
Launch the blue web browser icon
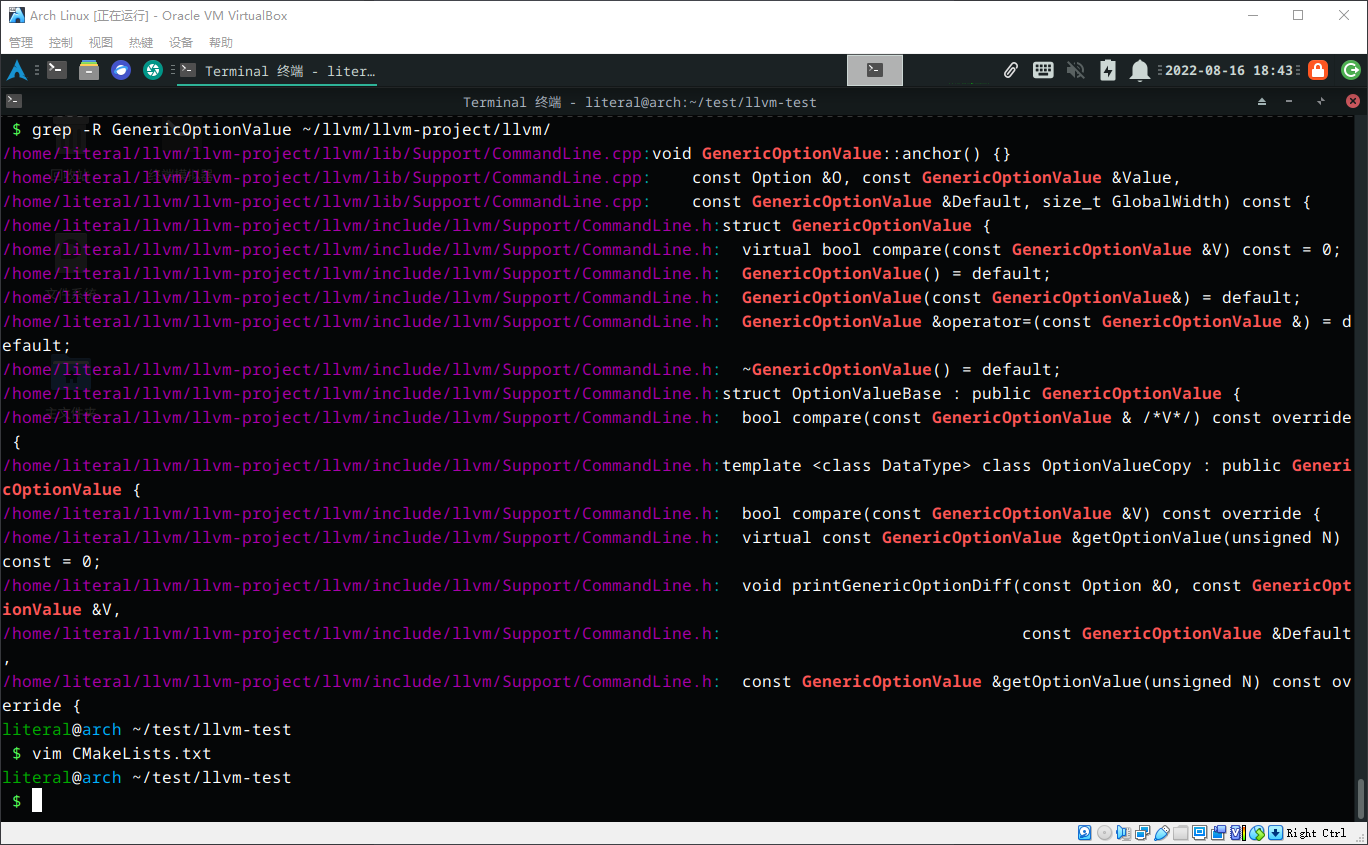click(121, 70)
